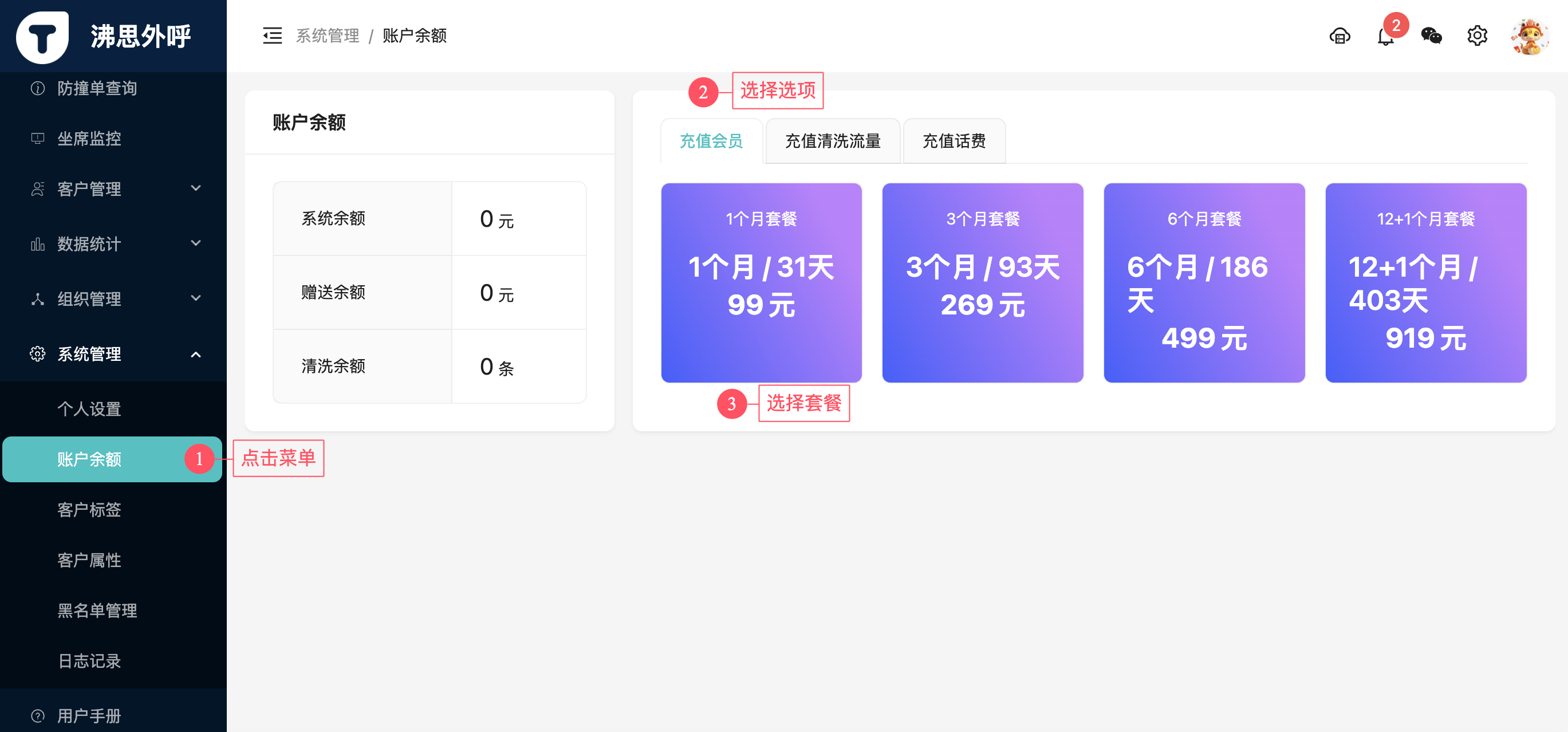Go to 黑名单管理 menu item
This screenshot has width=1568, height=732.
(97, 610)
